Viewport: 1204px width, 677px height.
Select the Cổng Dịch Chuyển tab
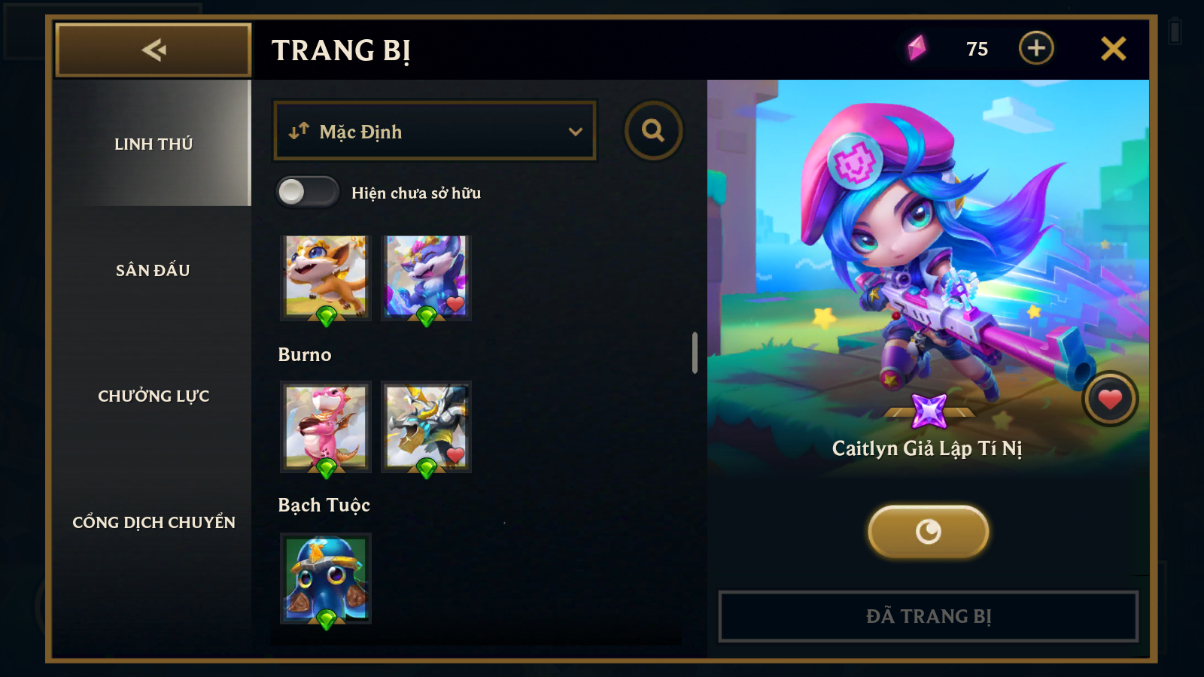coord(153,522)
